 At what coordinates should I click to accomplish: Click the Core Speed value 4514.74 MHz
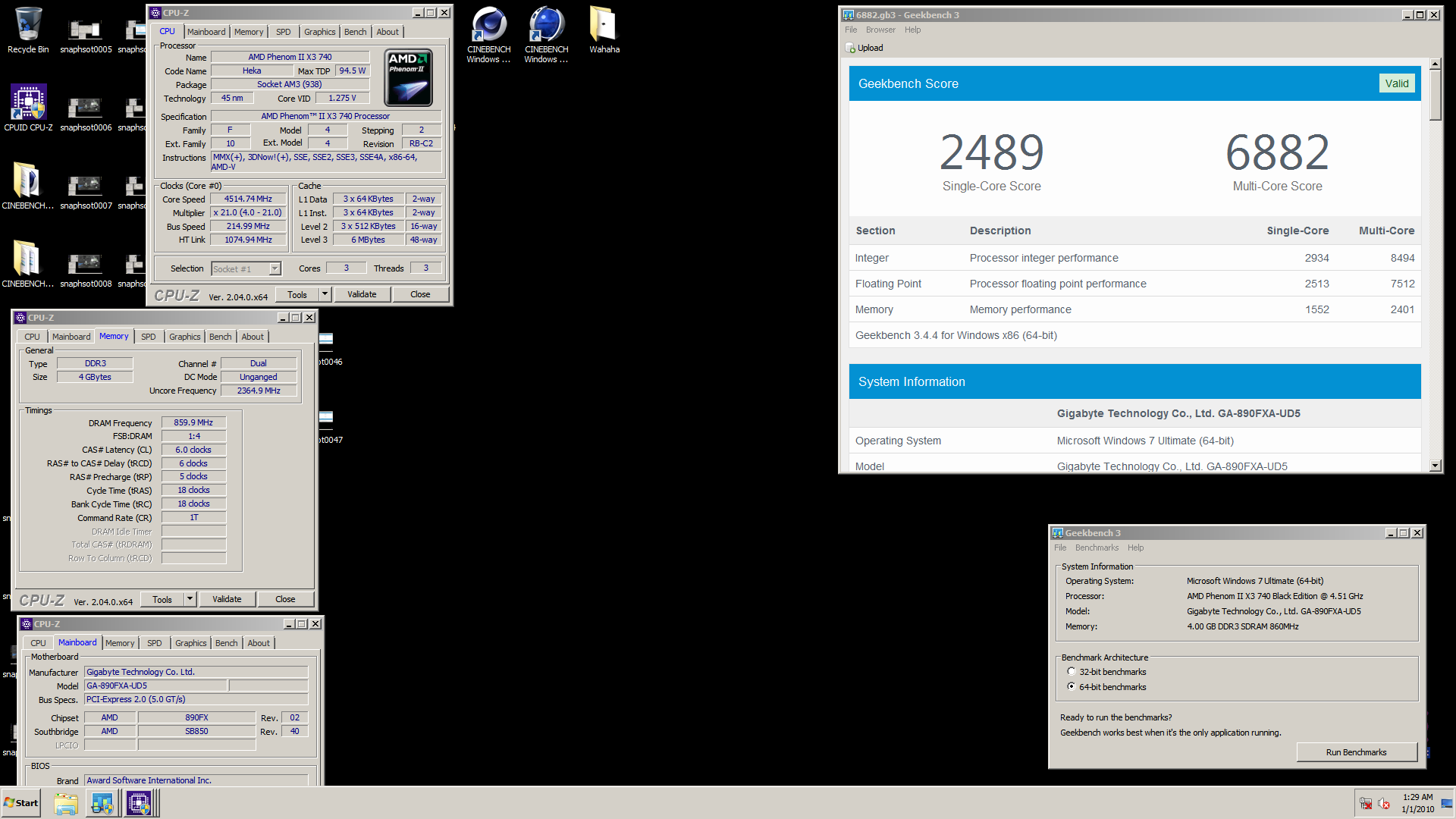coord(248,199)
